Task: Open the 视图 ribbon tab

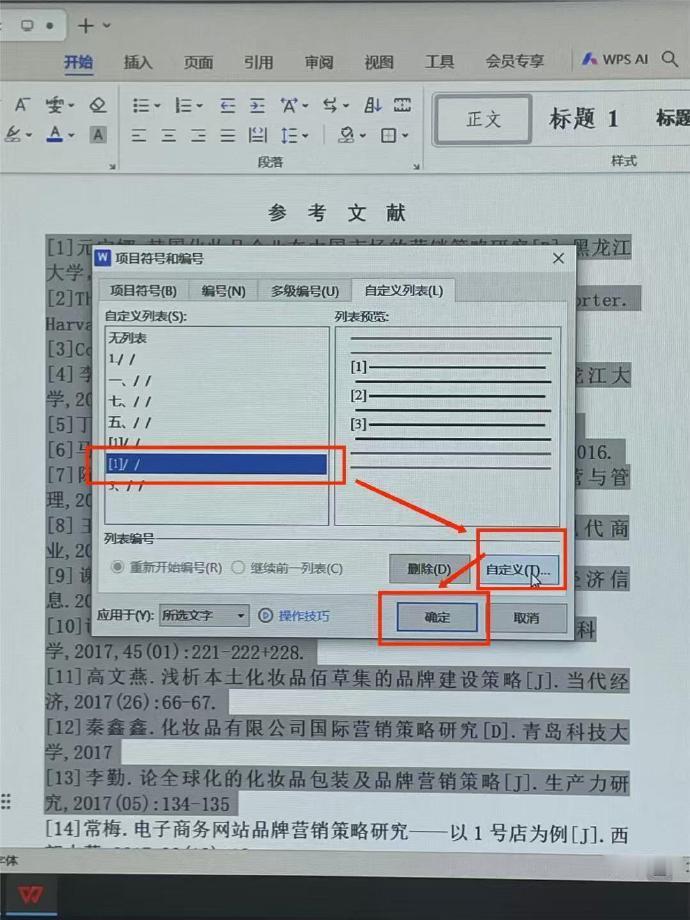Action: point(379,62)
